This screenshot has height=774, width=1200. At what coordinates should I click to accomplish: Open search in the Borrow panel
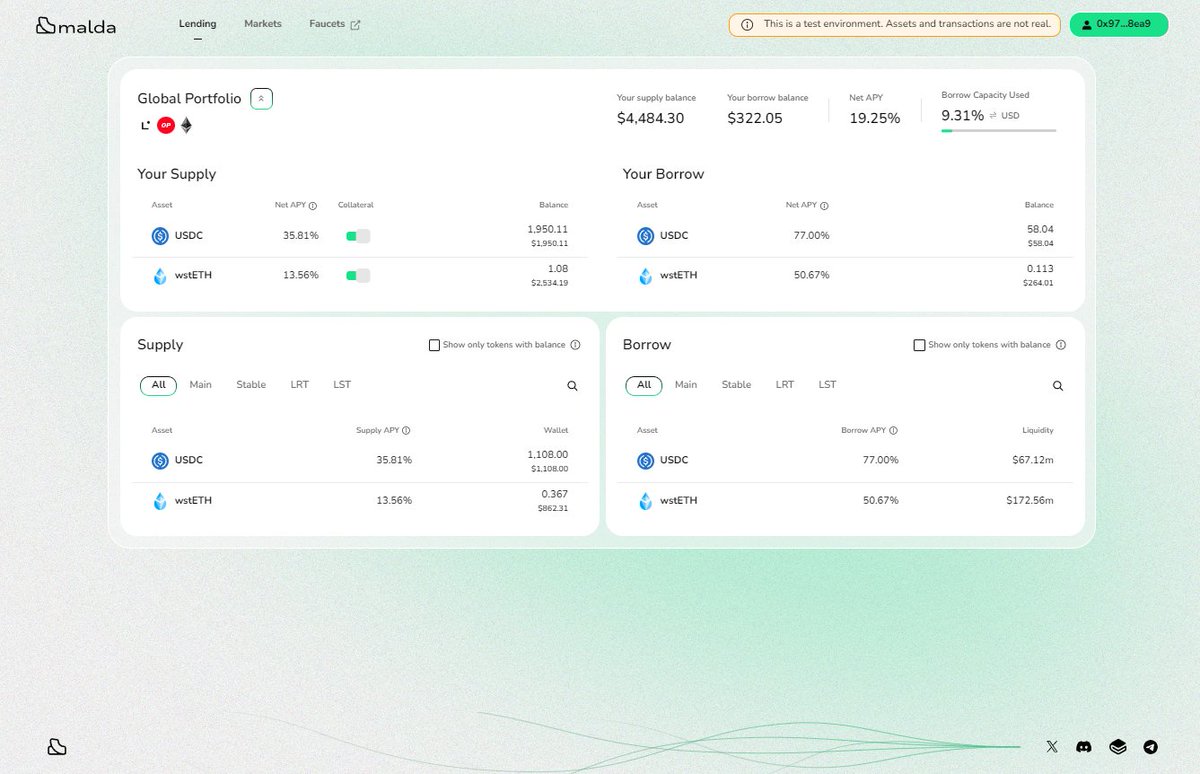click(x=1058, y=386)
